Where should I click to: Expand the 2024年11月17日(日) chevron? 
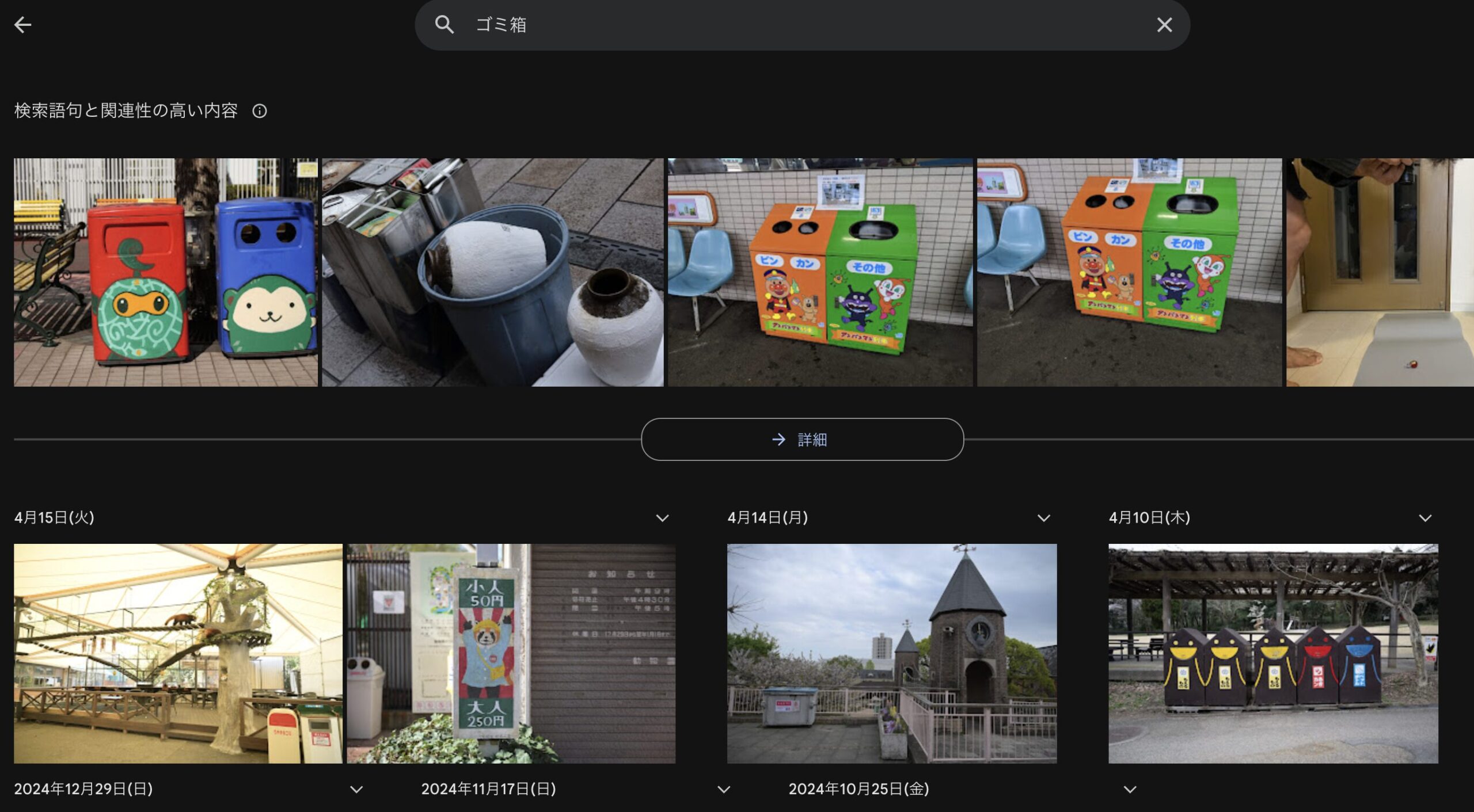coord(724,790)
